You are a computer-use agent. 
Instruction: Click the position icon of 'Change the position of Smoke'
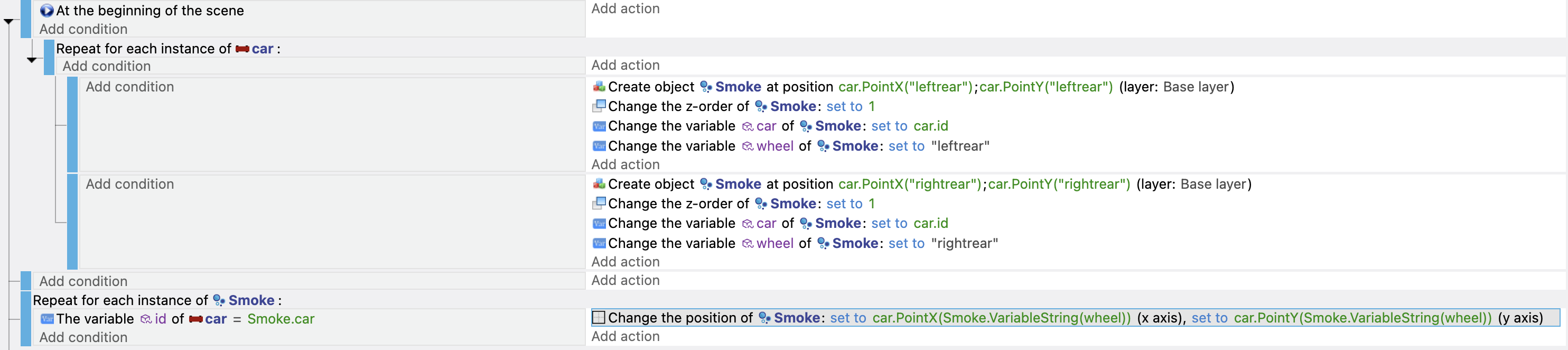pos(599,318)
